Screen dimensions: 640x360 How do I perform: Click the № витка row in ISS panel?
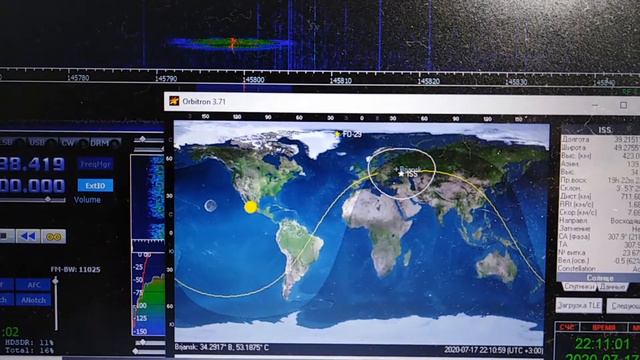click(x=600, y=252)
